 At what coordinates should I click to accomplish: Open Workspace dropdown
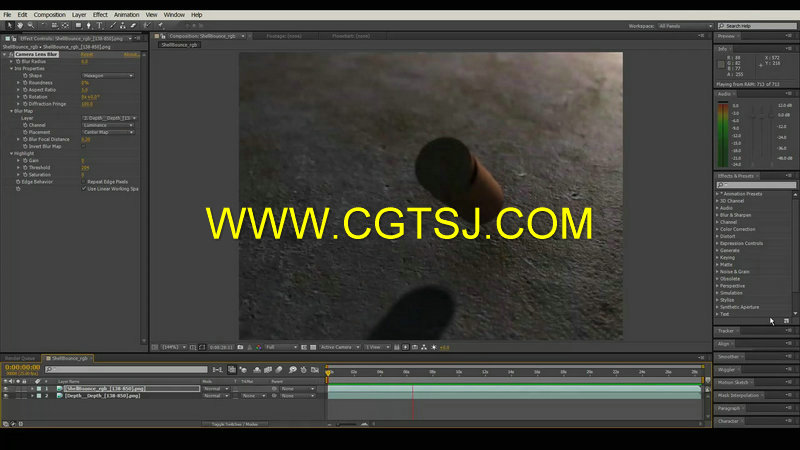point(685,26)
